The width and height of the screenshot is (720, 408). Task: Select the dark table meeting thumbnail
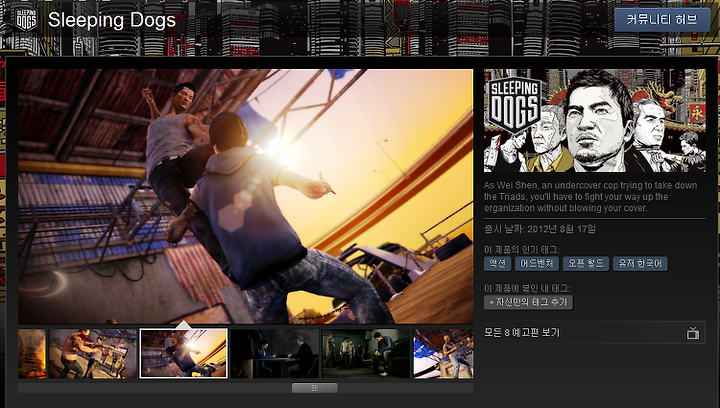(x=275, y=353)
